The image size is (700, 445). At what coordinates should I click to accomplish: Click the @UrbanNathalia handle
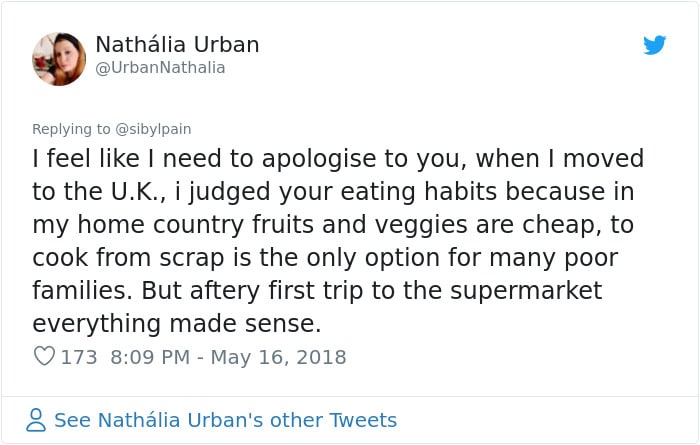coord(160,68)
